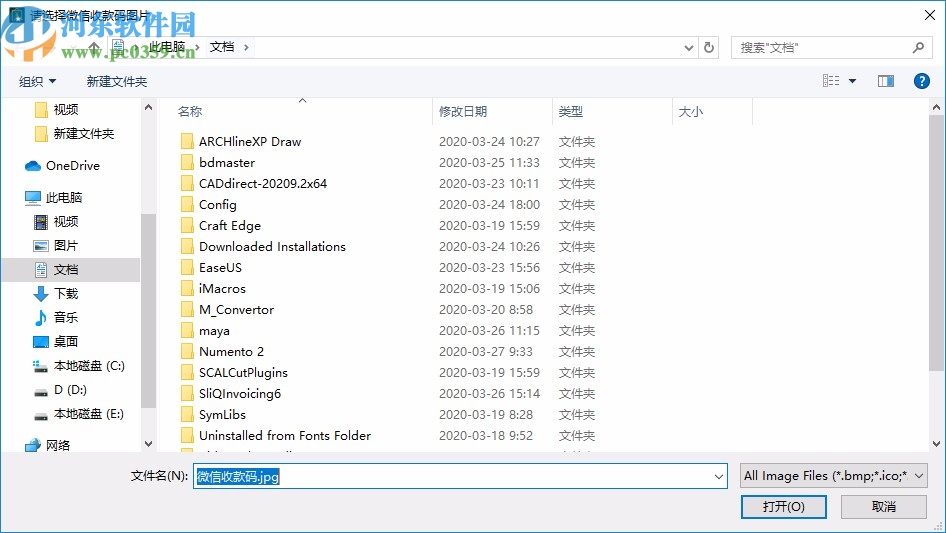Click the 下载 download arrow icon
The image size is (946, 533).
[40, 293]
